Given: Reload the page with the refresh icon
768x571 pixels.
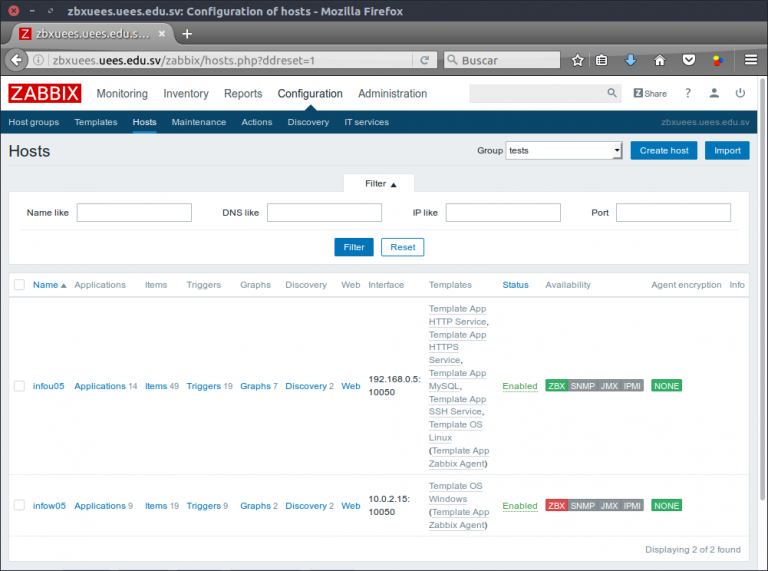Looking at the screenshot, I should 425,60.
